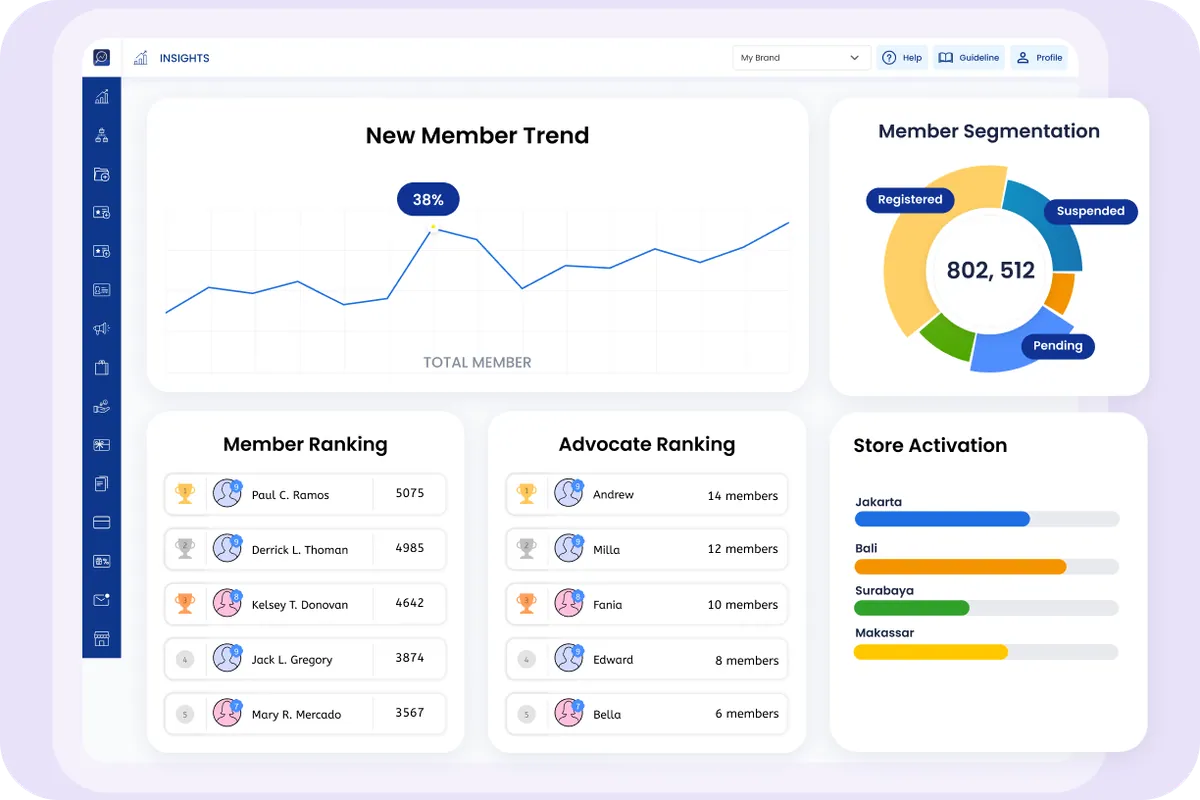
Task: Click the Makassar yellow progress bar
Action: point(931,652)
